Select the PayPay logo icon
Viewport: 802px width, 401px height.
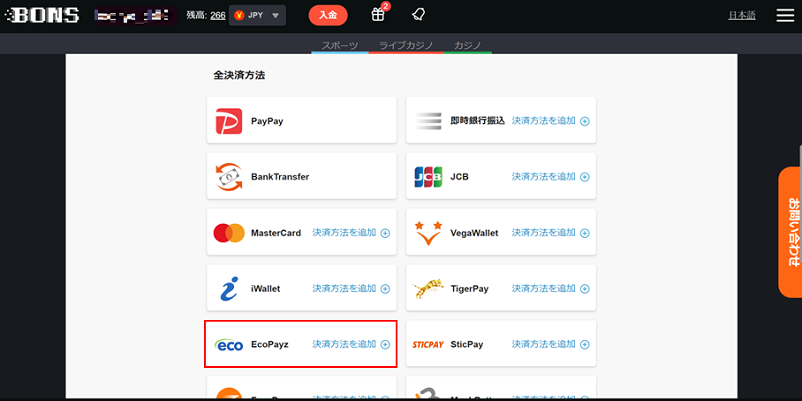pos(229,121)
